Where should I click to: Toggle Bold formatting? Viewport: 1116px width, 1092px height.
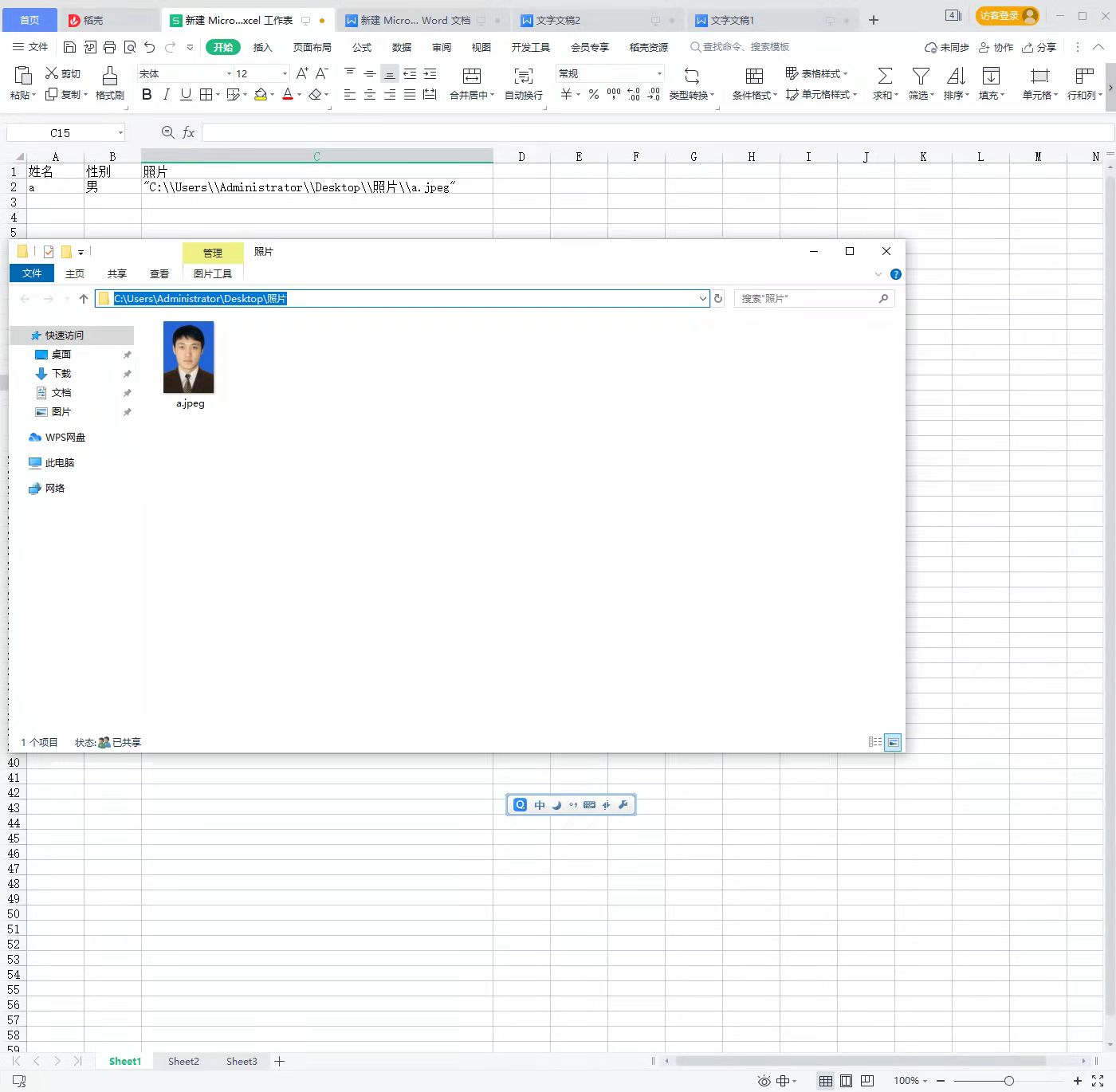pos(147,95)
